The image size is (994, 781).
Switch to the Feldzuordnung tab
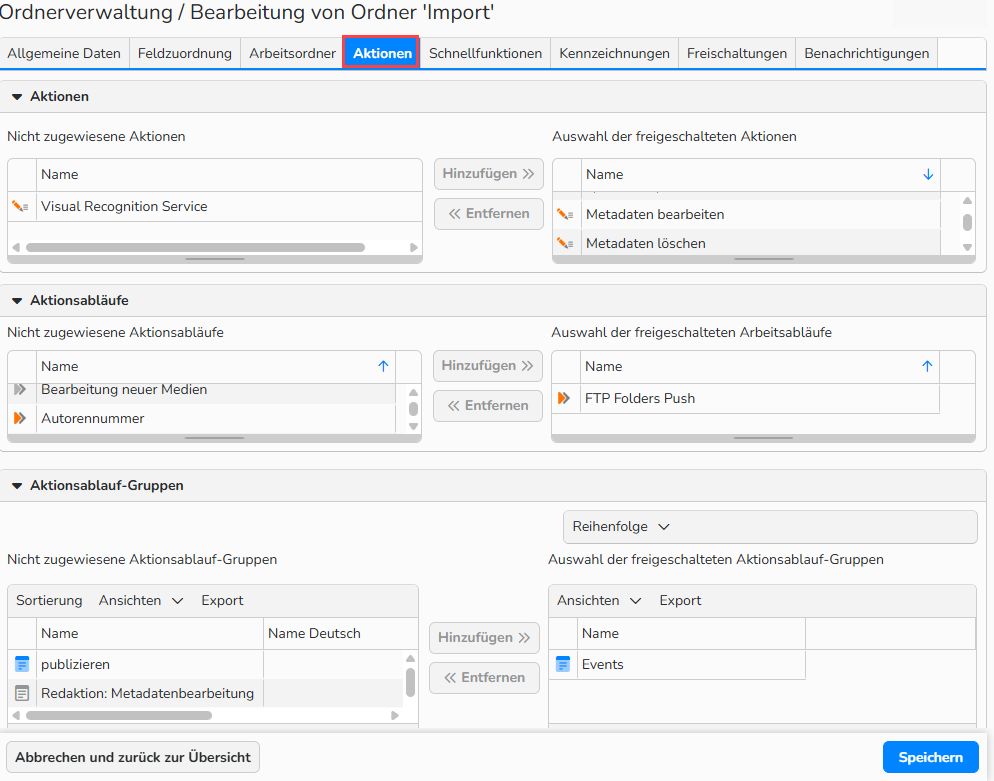(184, 53)
